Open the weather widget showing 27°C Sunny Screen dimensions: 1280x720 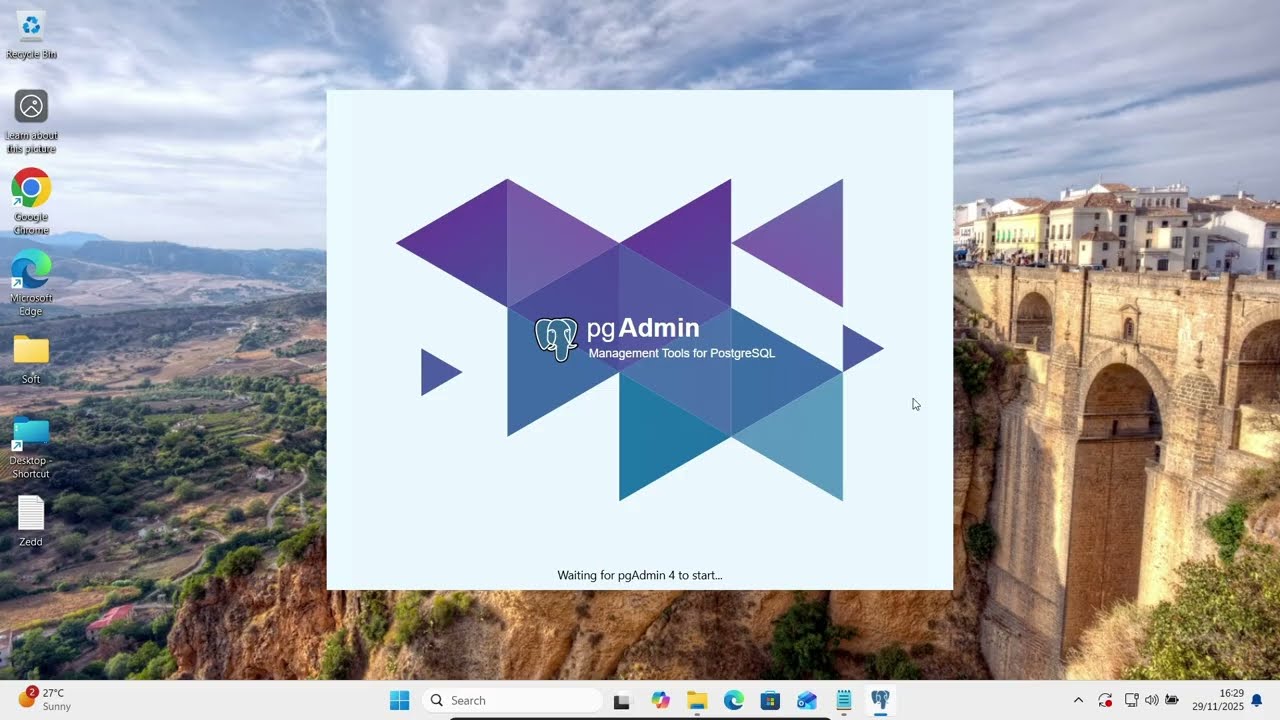(45, 700)
